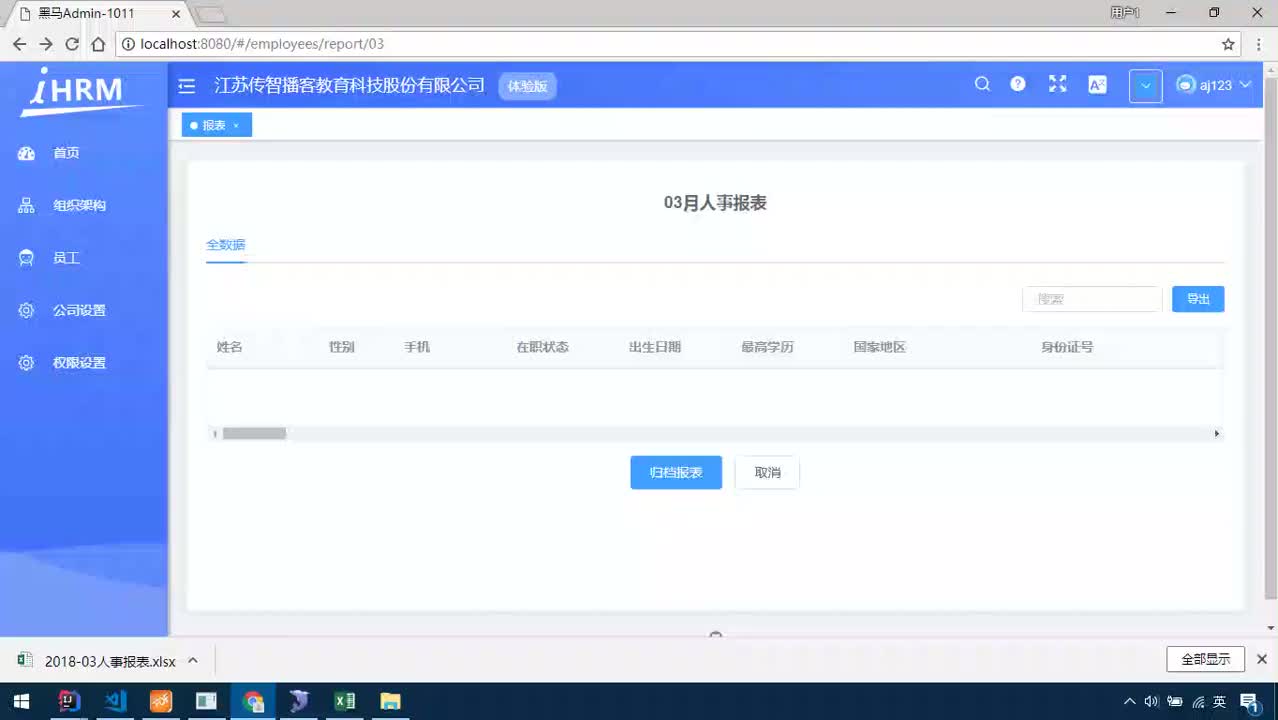
Task: Expand the download item chevron menu
Action: click(x=193, y=660)
